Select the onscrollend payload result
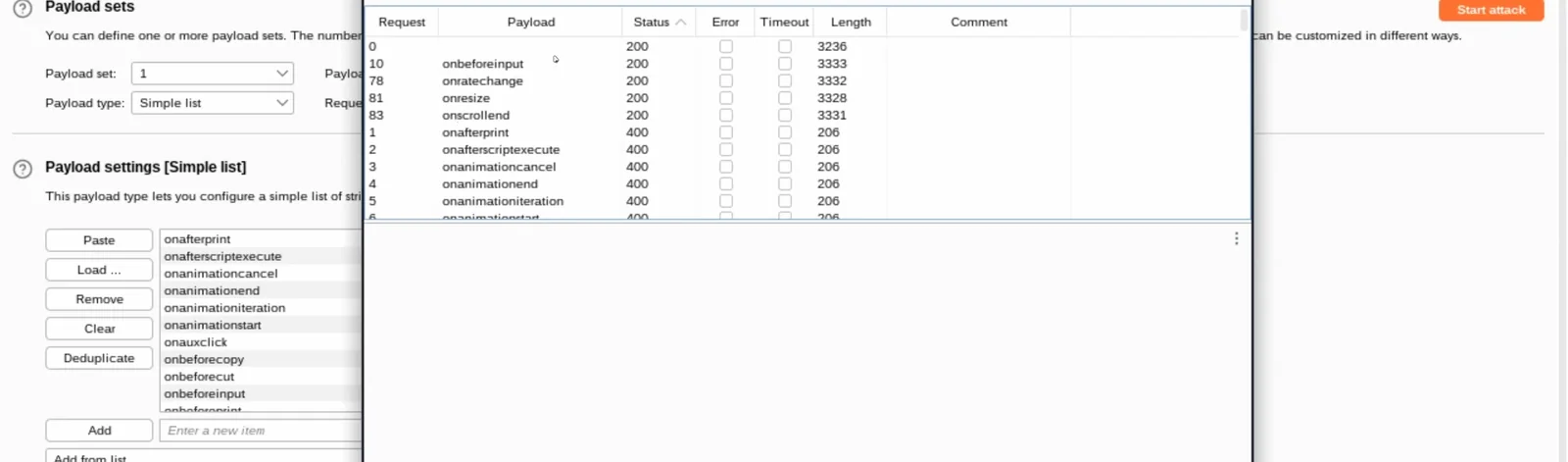This screenshot has width=1568, height=462. click(475, 115)
